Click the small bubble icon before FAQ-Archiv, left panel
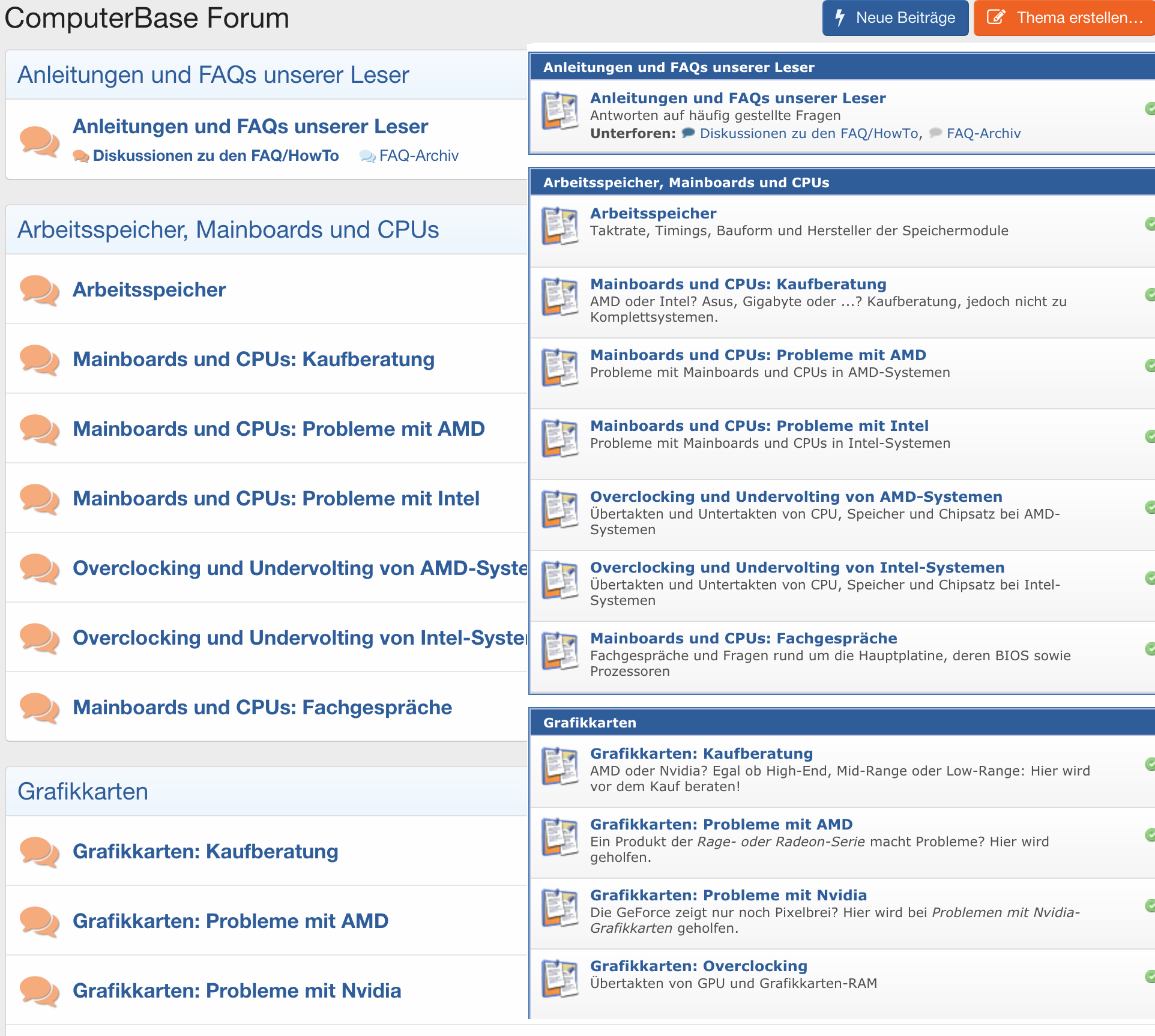 tap(367, 157)
